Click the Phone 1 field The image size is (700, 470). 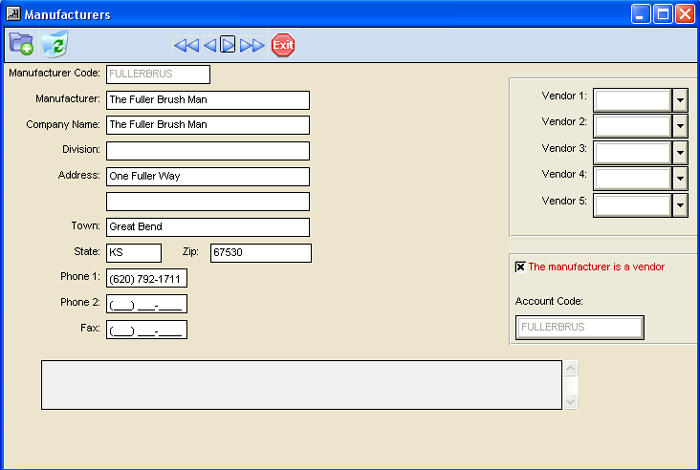(x=146, y=279)
